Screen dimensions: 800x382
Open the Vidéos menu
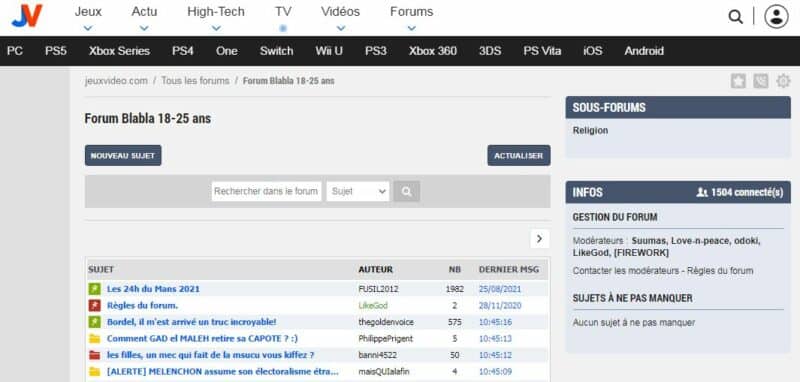point(340,12)
